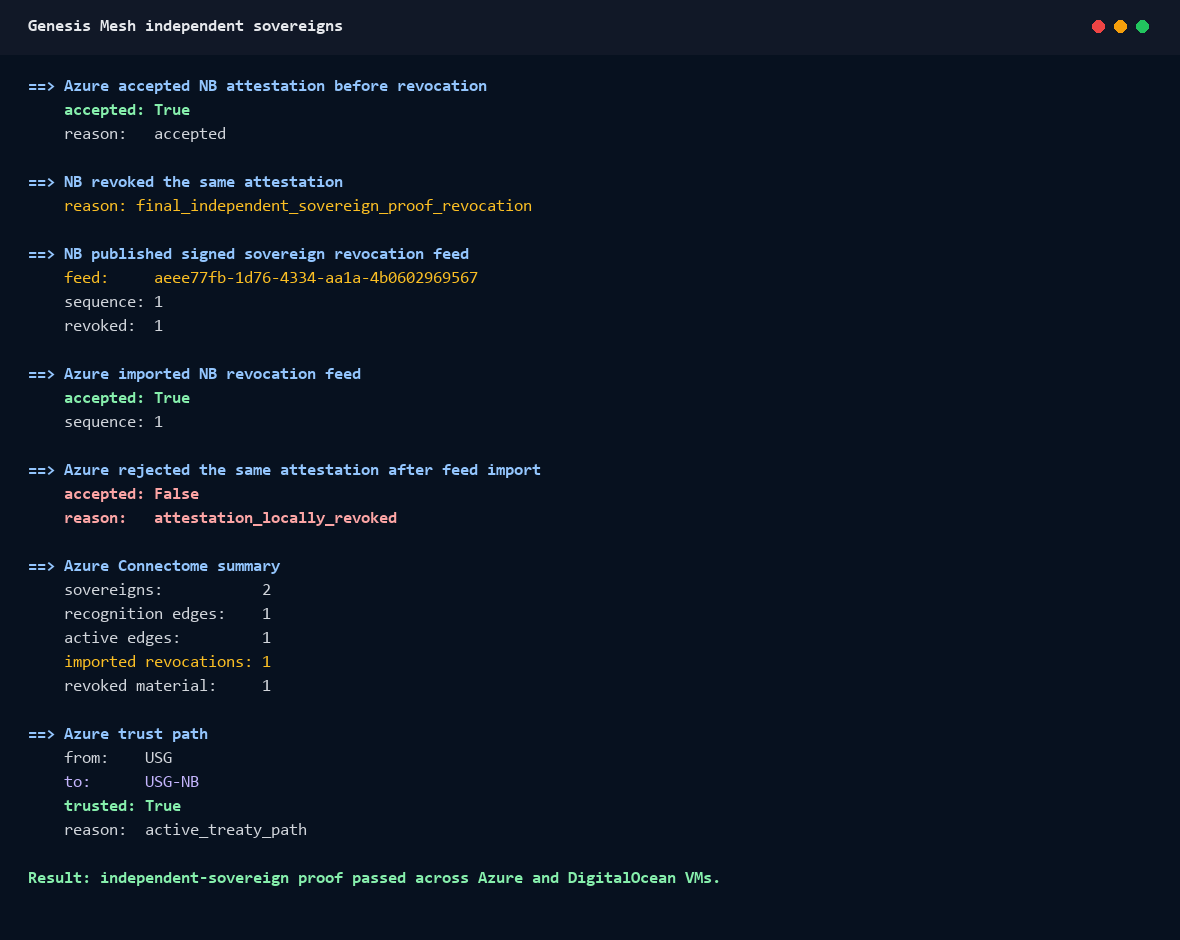Click the line 'reason: accepted'
Viewport: 1180px width, 940px height.
tap(145, 134)
